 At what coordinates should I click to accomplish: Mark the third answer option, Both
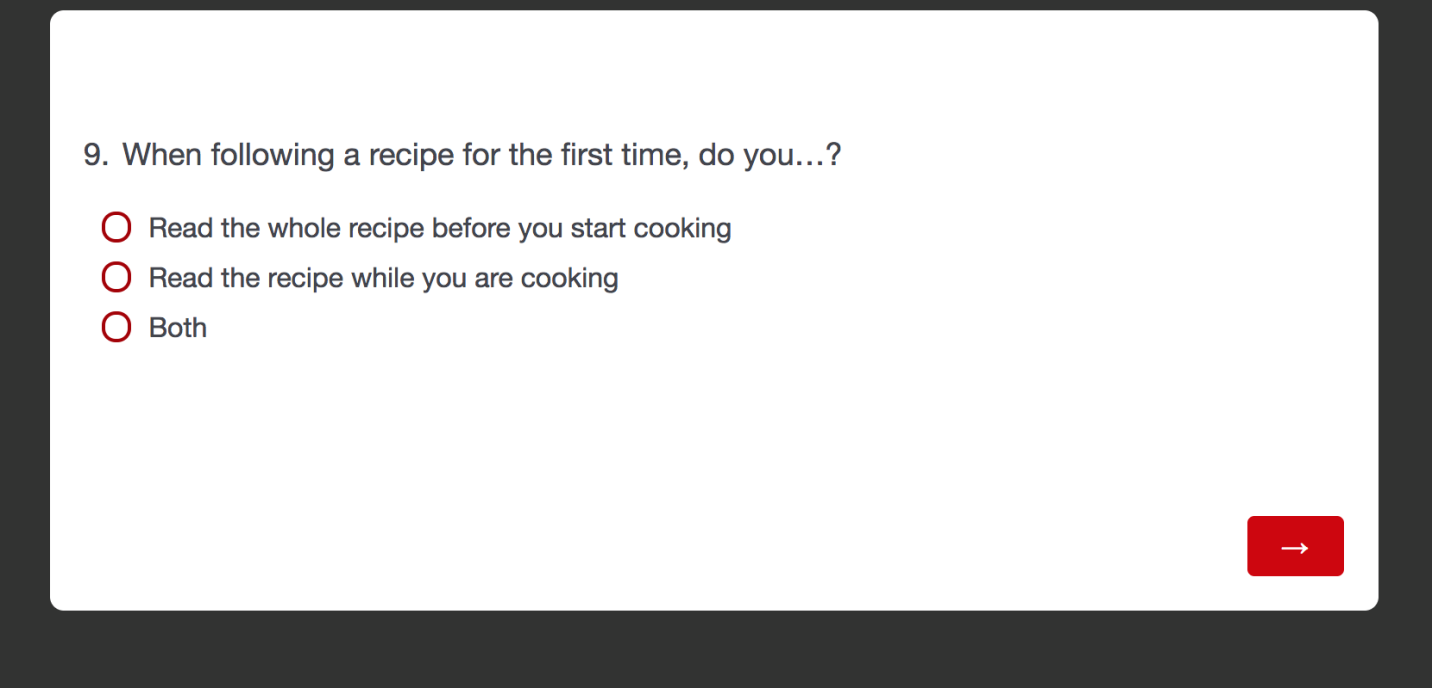click(x=116, y=327)
